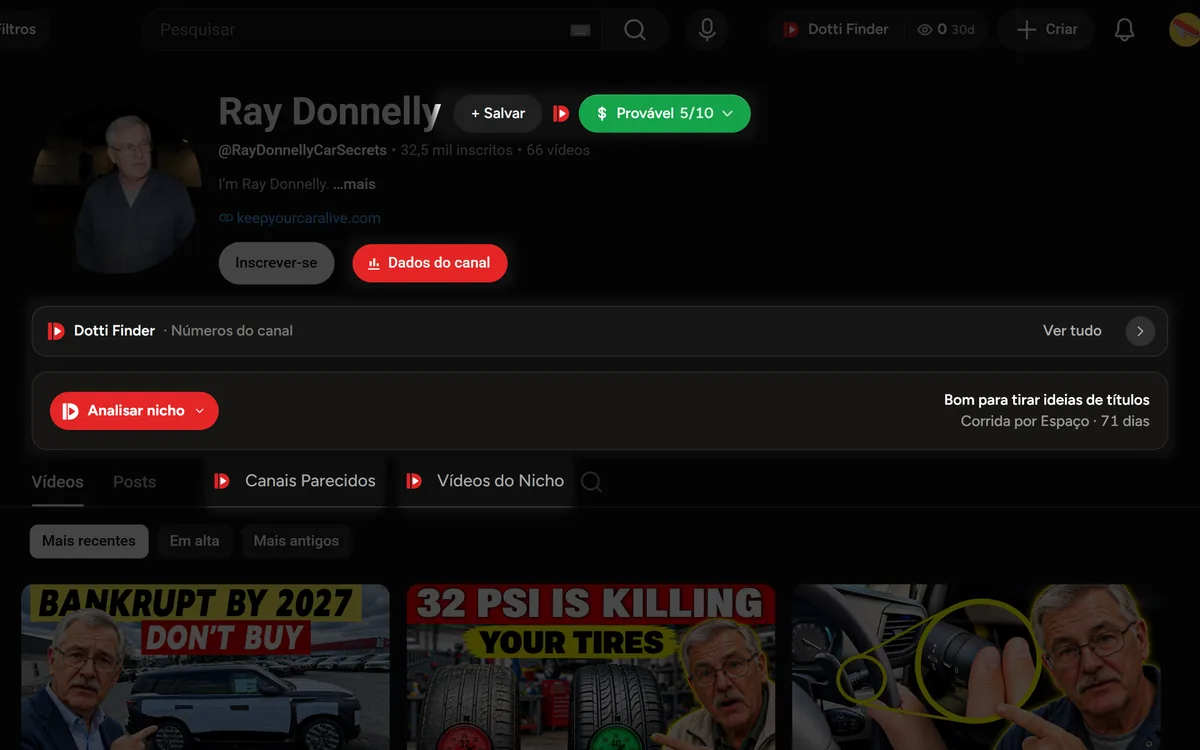Click Bom para tirar ideias de títulos text
The height and width of the screenshot is (750, 1200).
point(1047,400)
